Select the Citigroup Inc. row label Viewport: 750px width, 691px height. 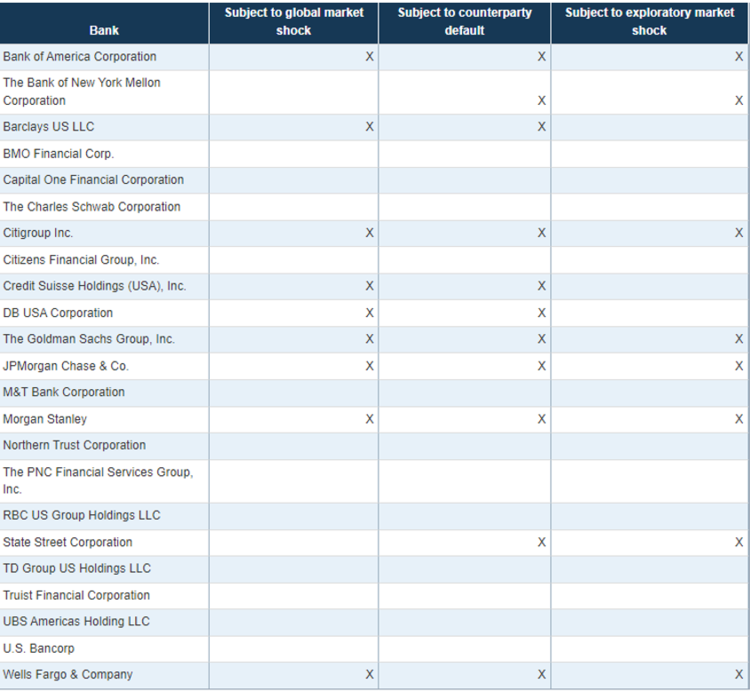click(x=38, y=233)
